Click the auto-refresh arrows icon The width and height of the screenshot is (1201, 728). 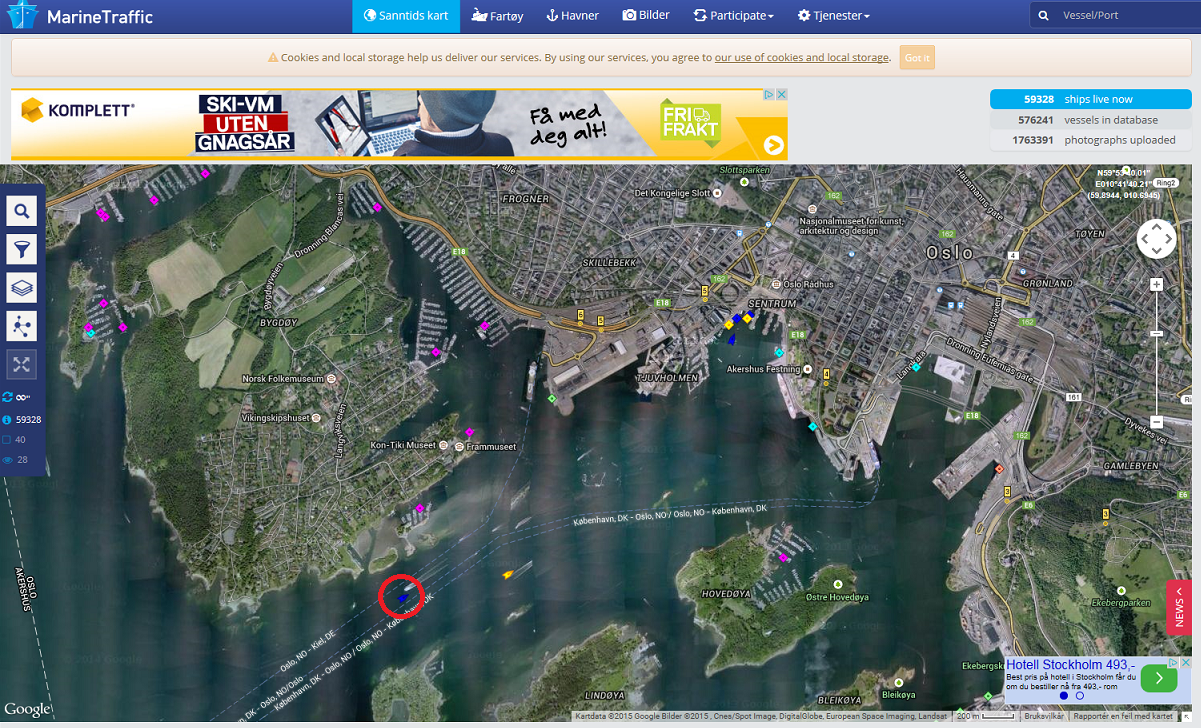pos(8,397)
